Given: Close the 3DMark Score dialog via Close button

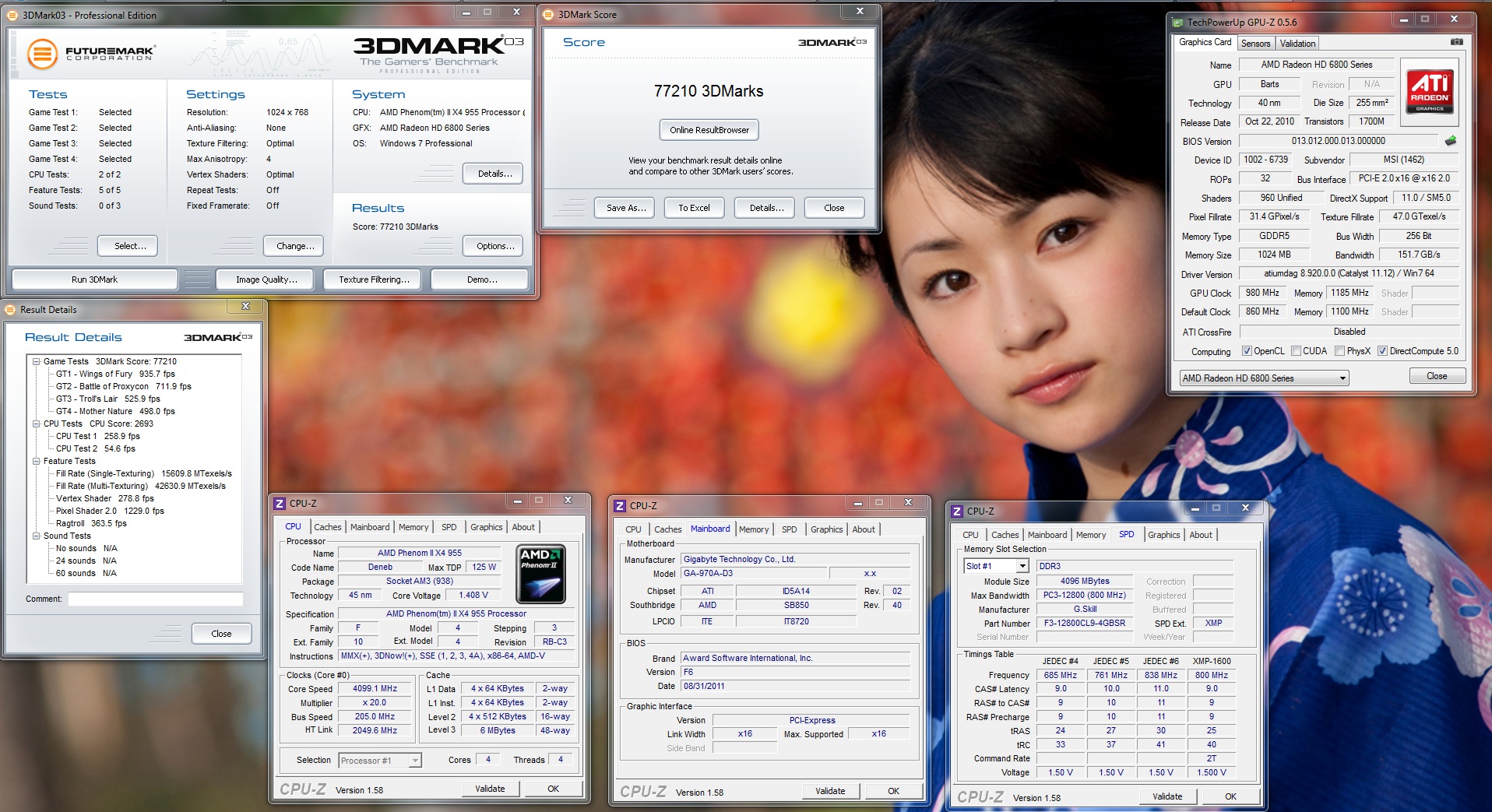Looking at the screenshot, I should (x=834, y=208).
